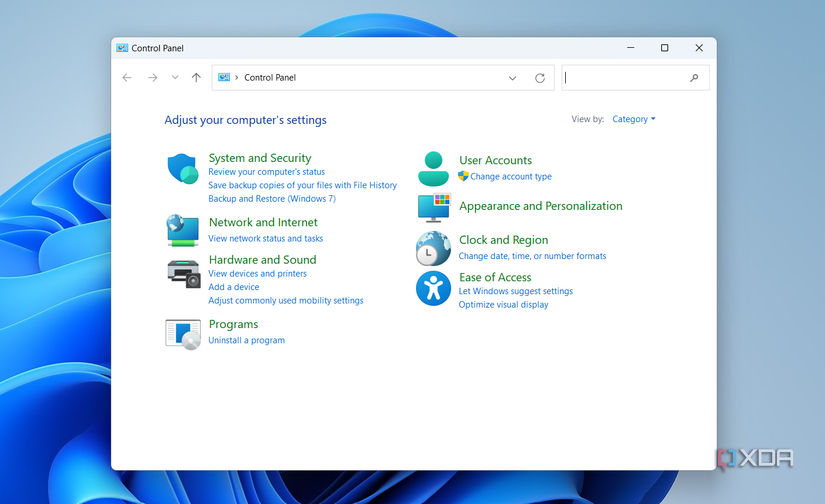This screenshot has height=504, width=825.
Task: Select Change account type link
Action: point(511,176)
